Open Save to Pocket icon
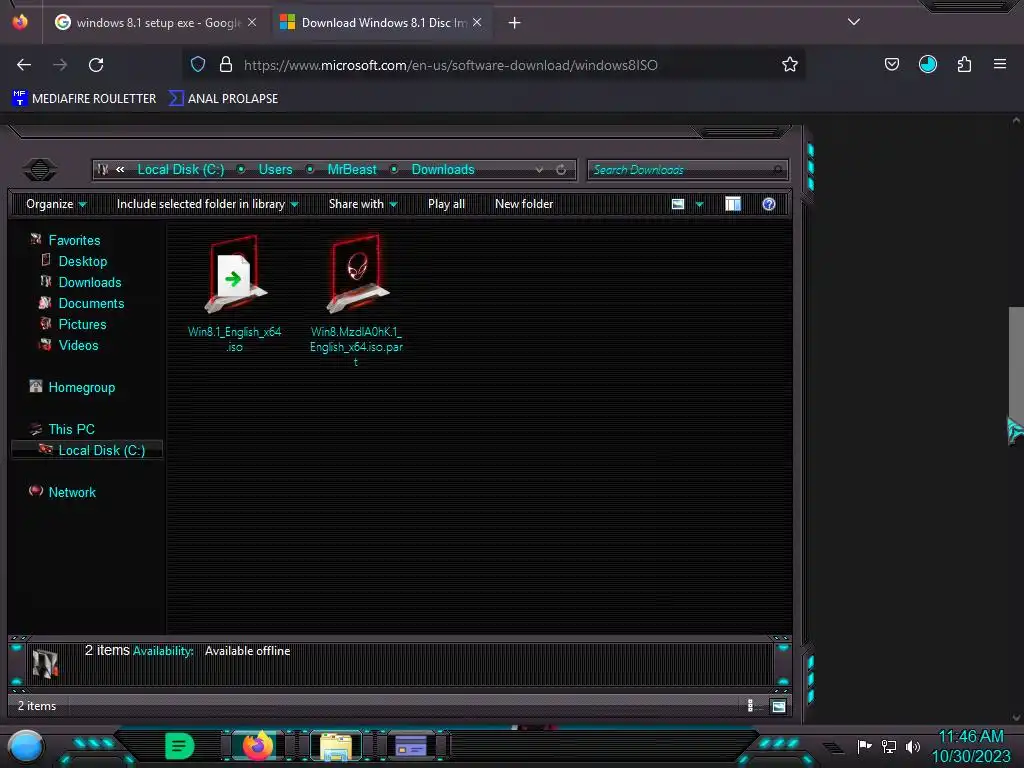Viewport: 1024px width, 768px height. tap(891, 64)
